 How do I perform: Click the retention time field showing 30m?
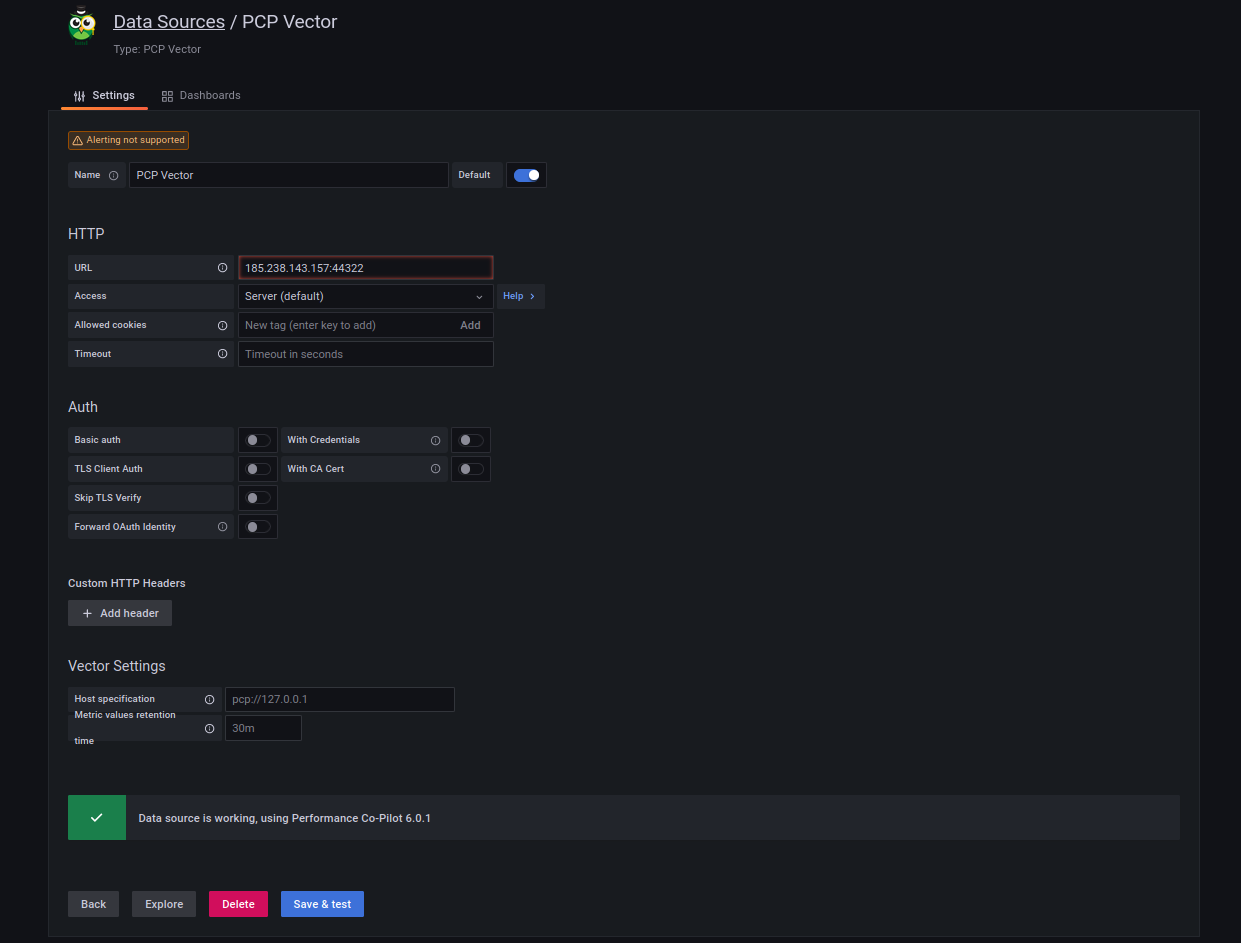263,728
